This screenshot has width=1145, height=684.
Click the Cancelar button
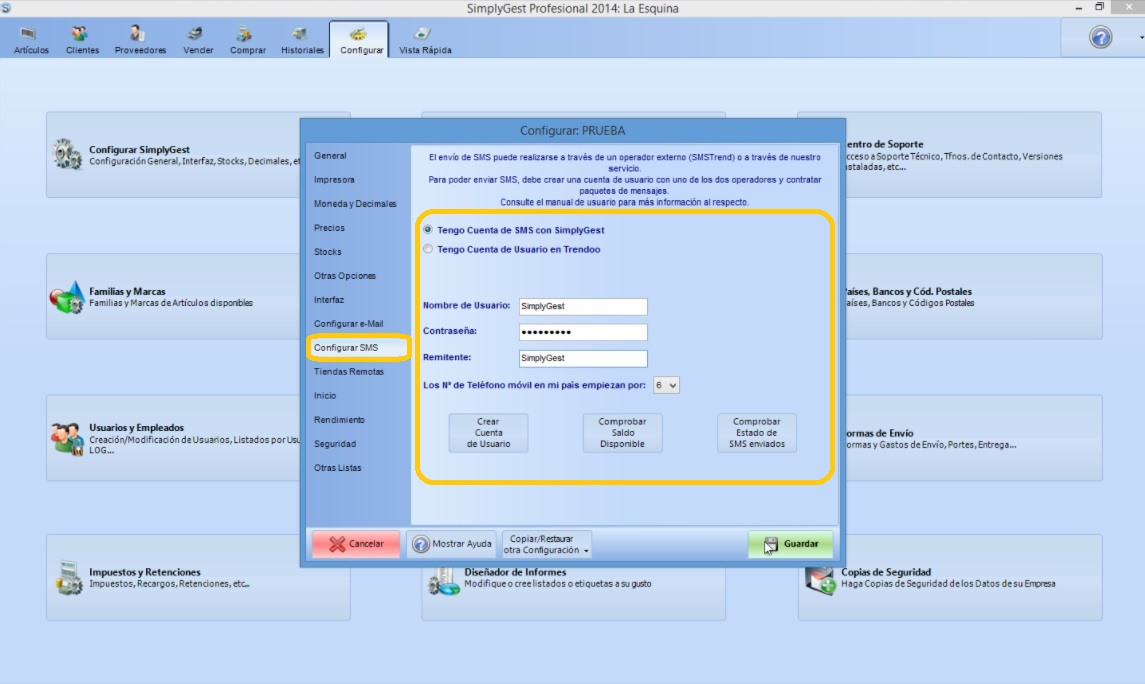pos(356,544)
